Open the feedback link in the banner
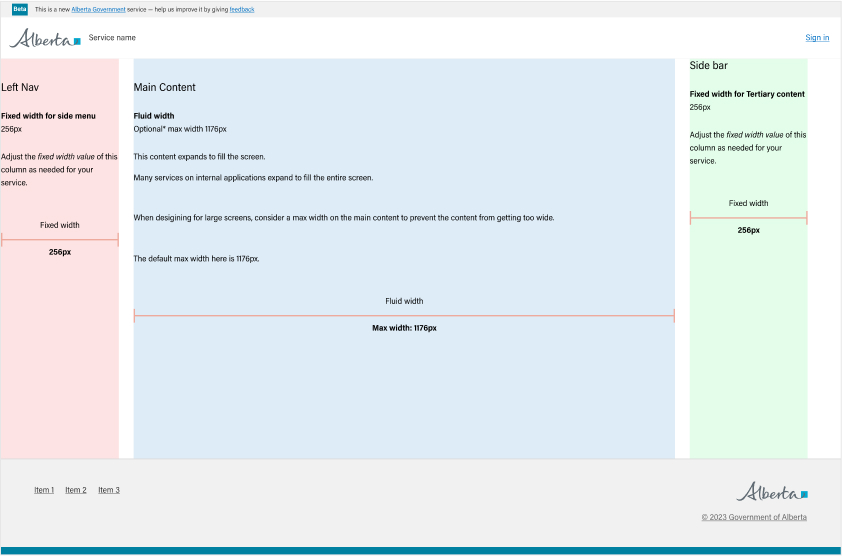The image size is (842, 556). pos(242,9)
